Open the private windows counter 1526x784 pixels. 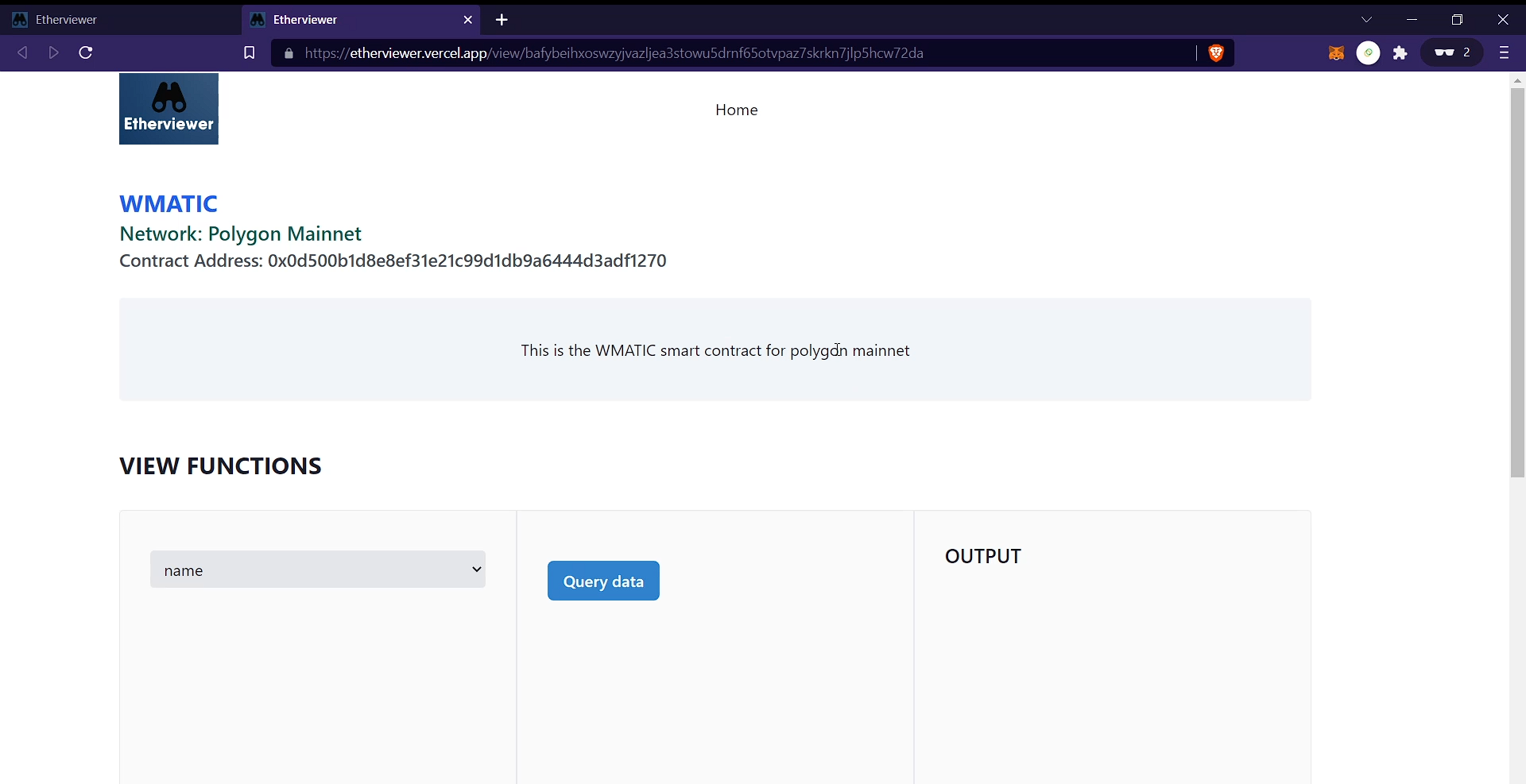(1452, 52)
